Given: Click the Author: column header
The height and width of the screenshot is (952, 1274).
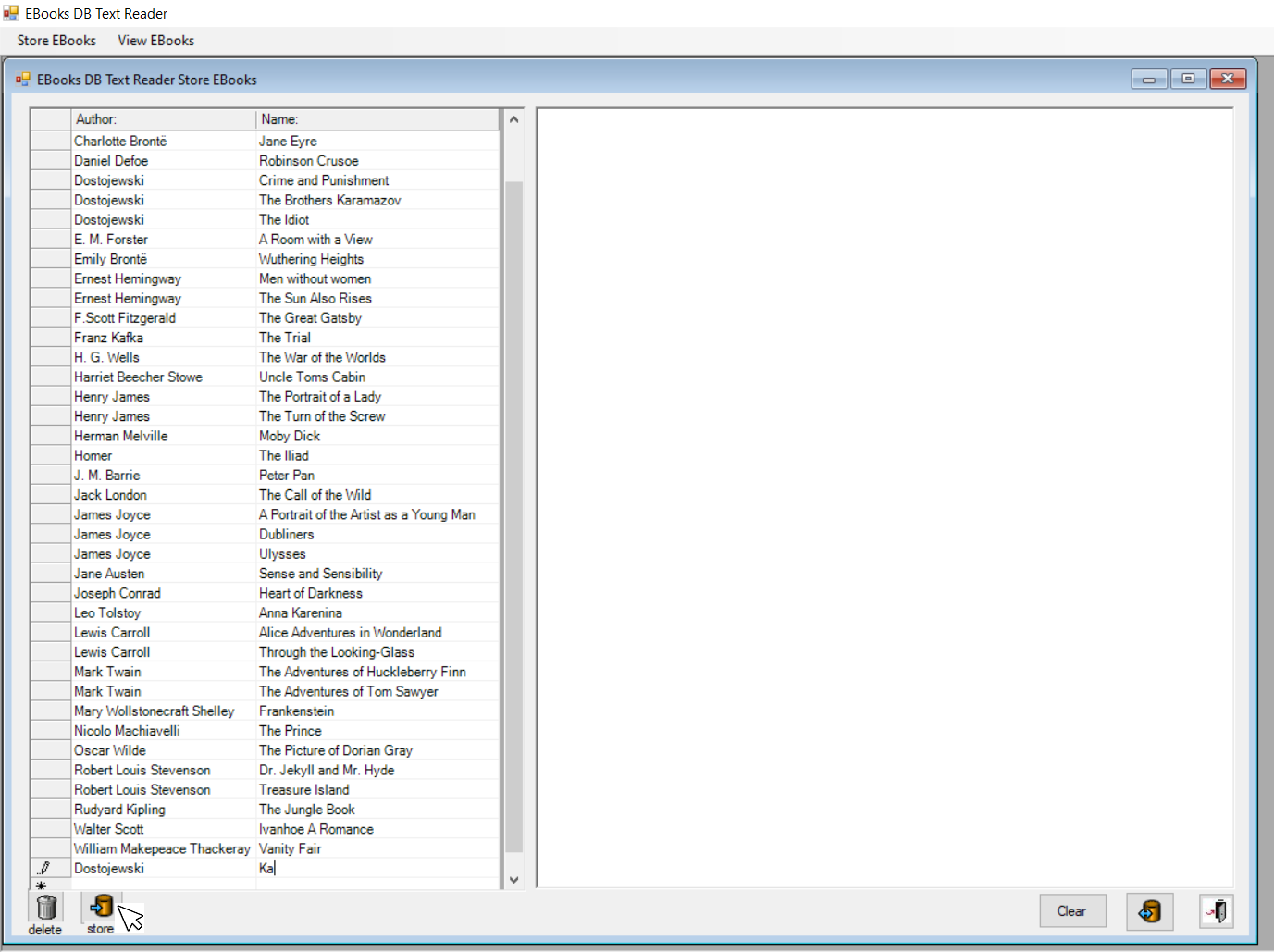Looking at the screenshot, I should coord(164,119).
